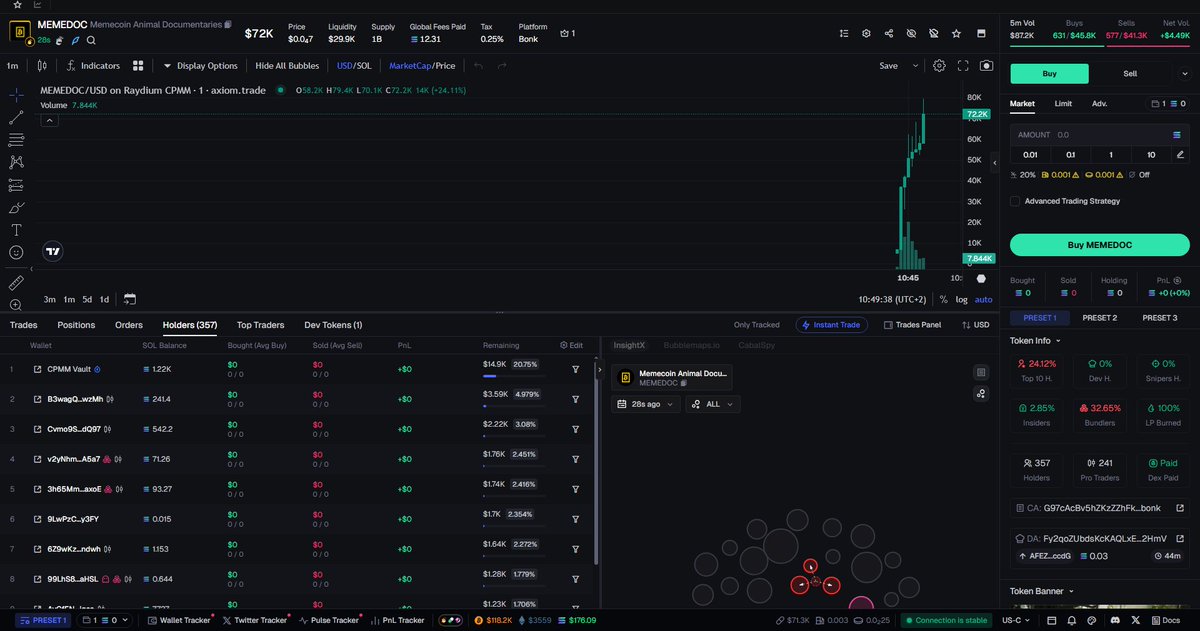
Task: Add MEMEDOC to favorites with star icon
Action: pos(956,33)
